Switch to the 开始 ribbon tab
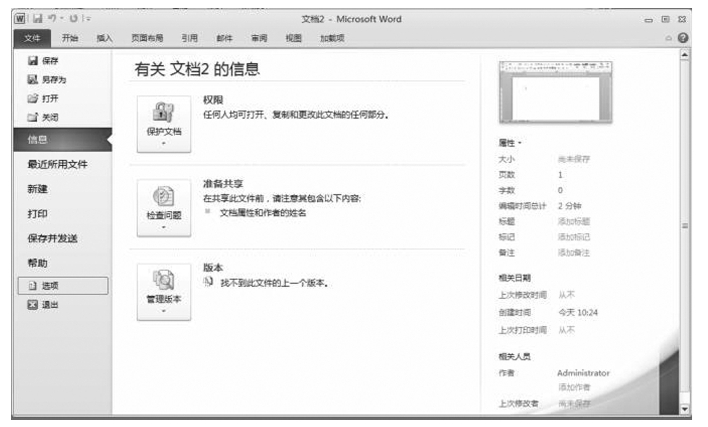 (70, 38)
